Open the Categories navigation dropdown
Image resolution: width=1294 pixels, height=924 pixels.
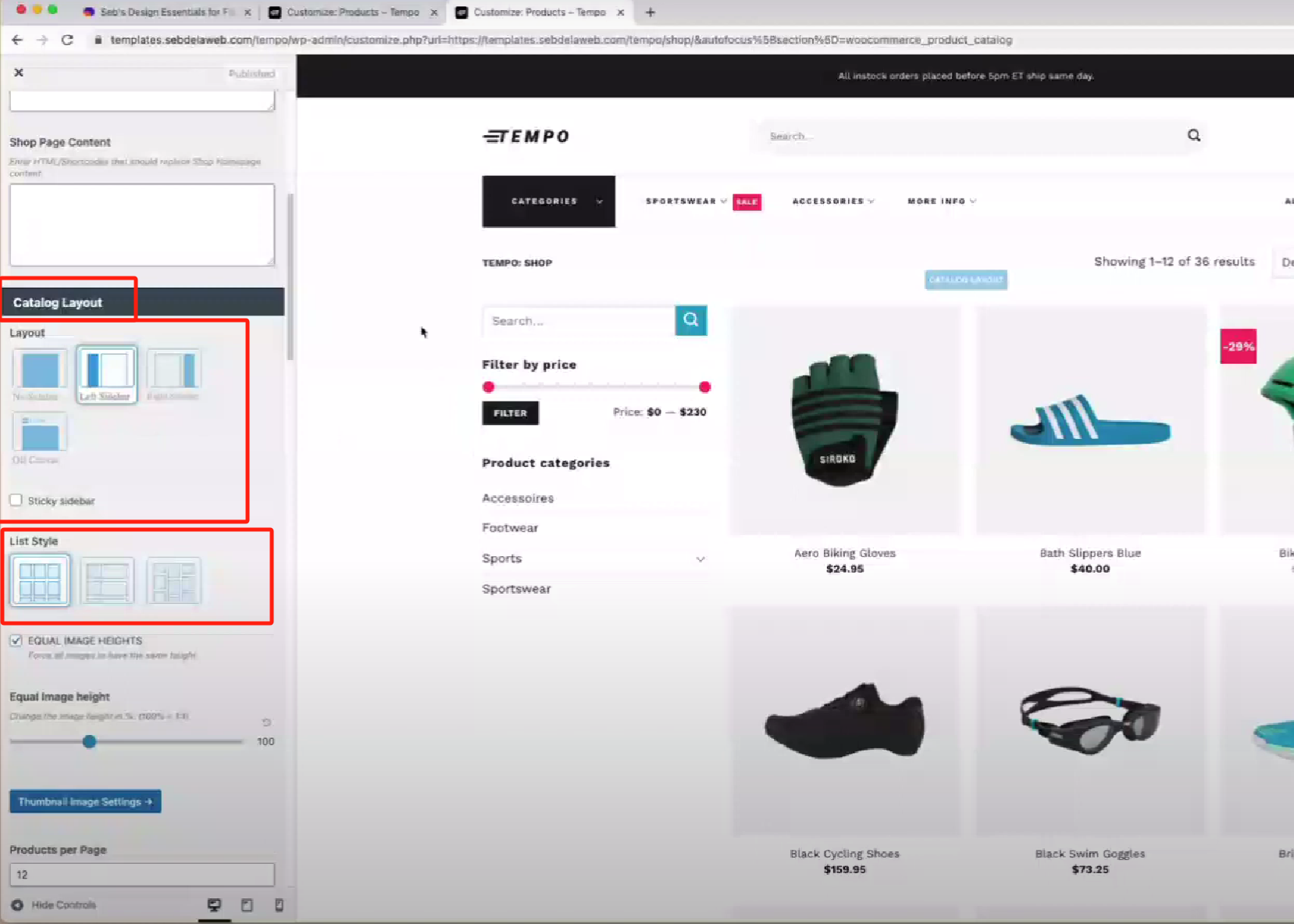(x=547, y=201)
